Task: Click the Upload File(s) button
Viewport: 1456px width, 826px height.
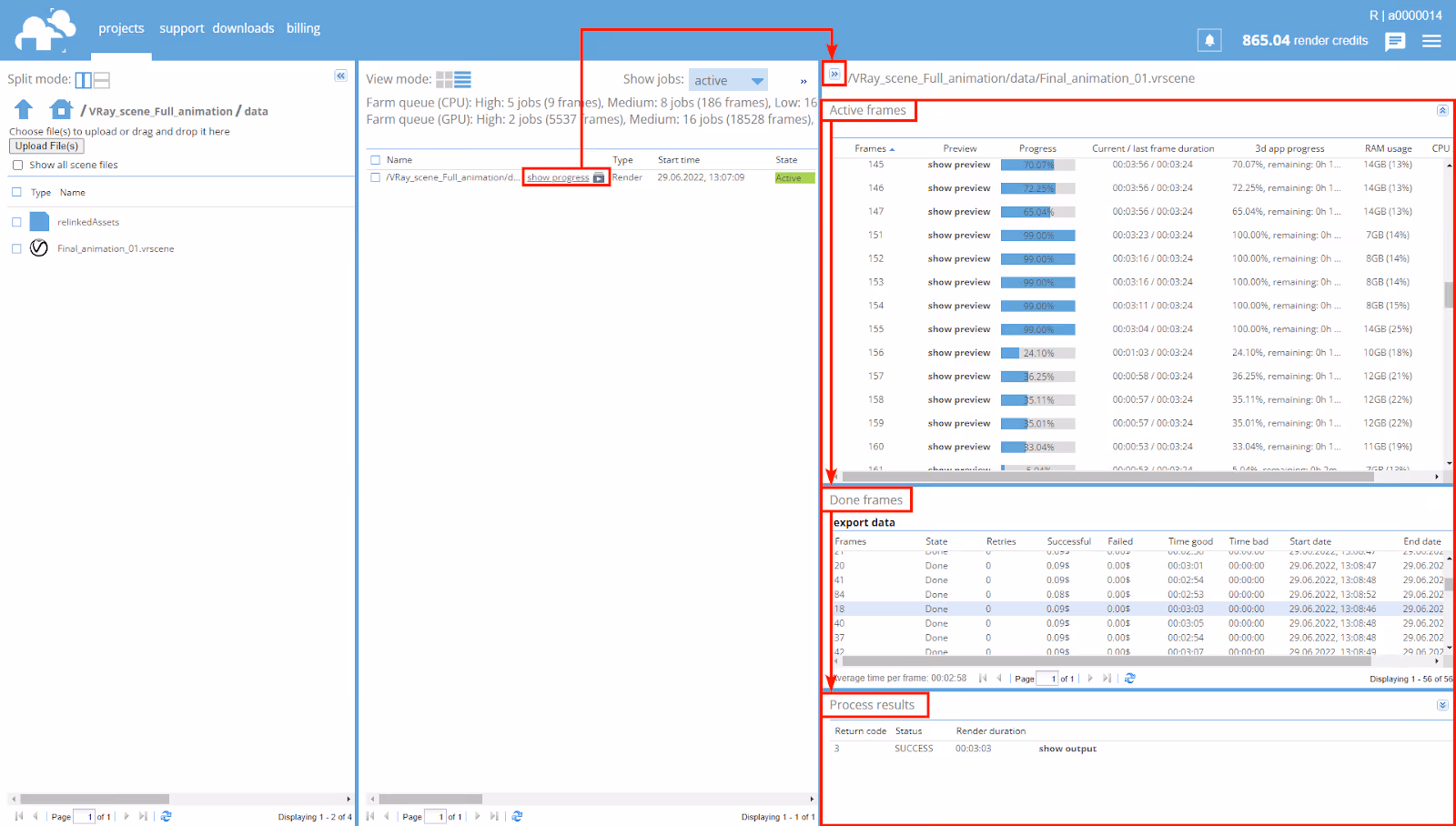Action: pos(46,146)
